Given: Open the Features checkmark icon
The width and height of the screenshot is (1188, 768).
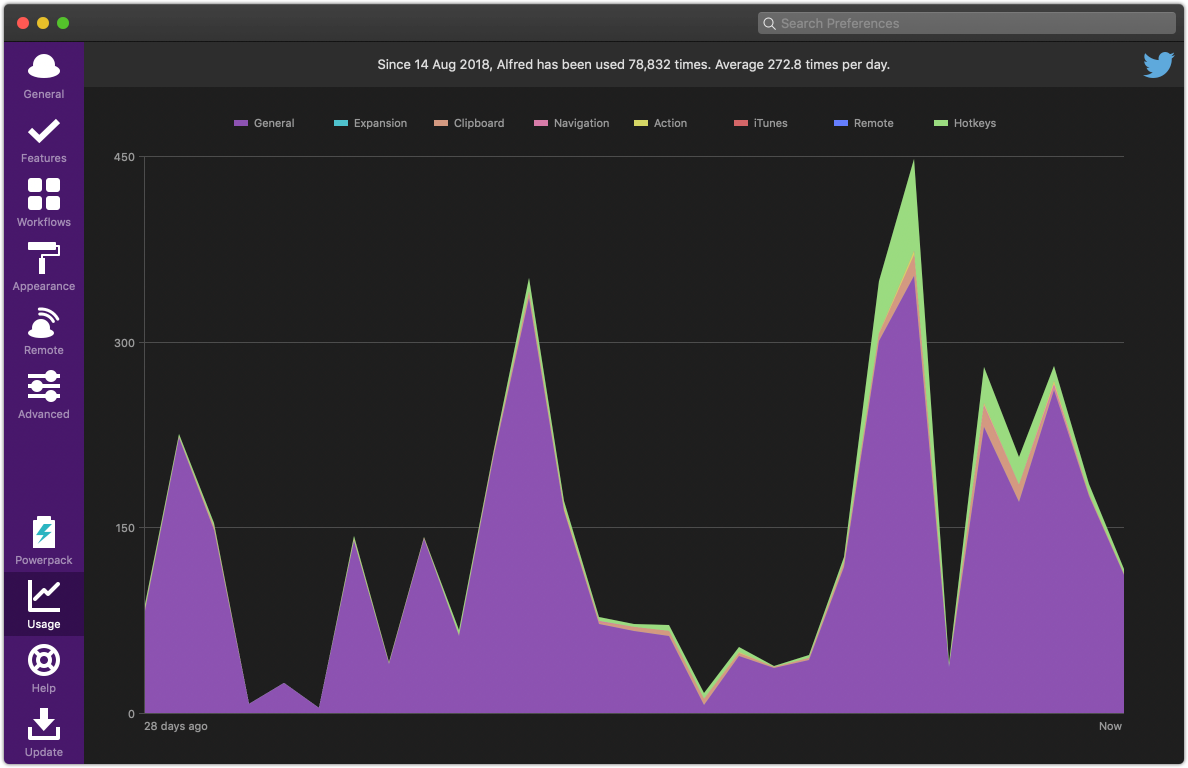Looking at the screenshot, I should pos(44,131).
